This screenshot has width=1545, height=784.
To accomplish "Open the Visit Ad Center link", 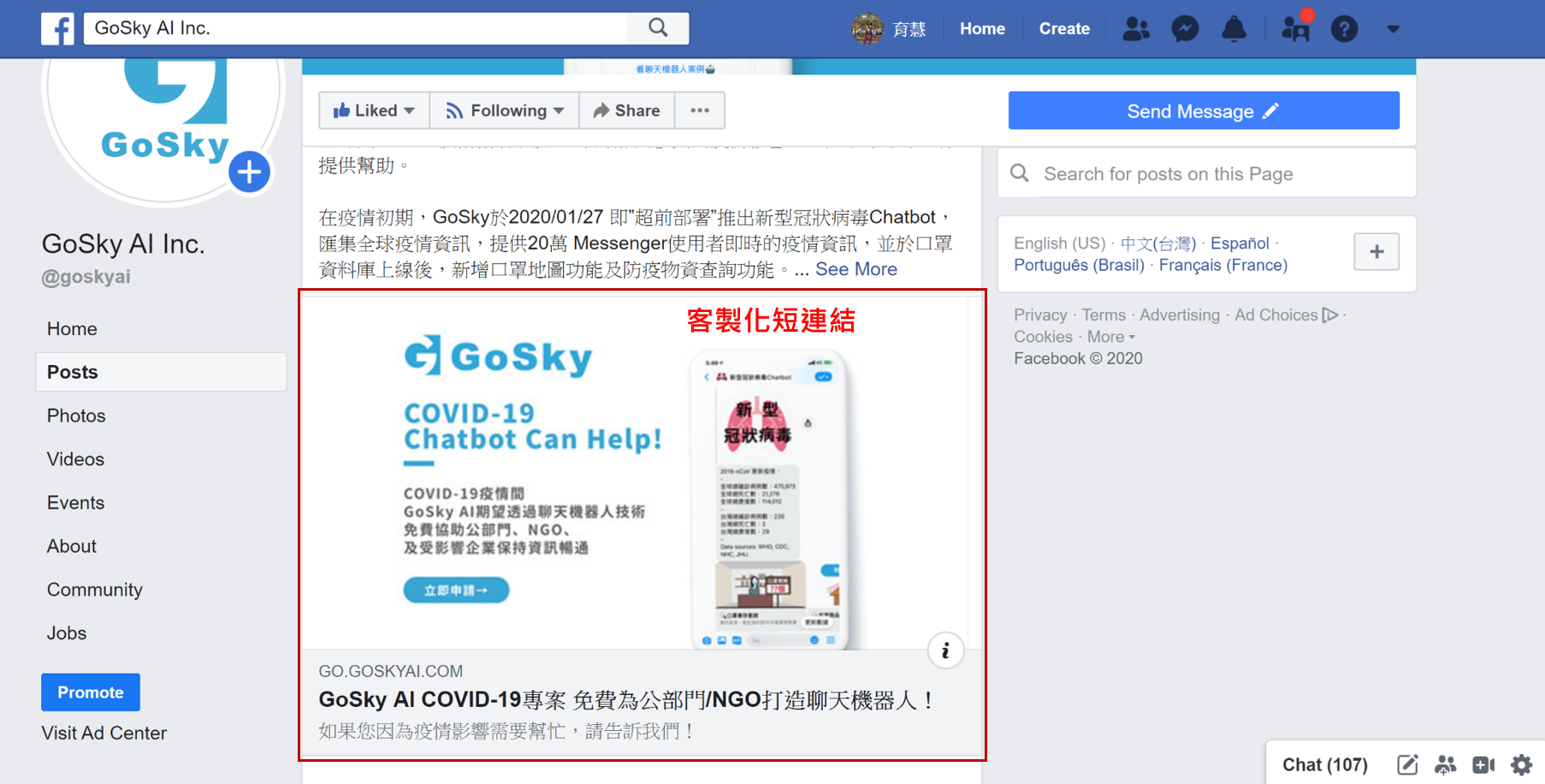I will click(104, 733).
